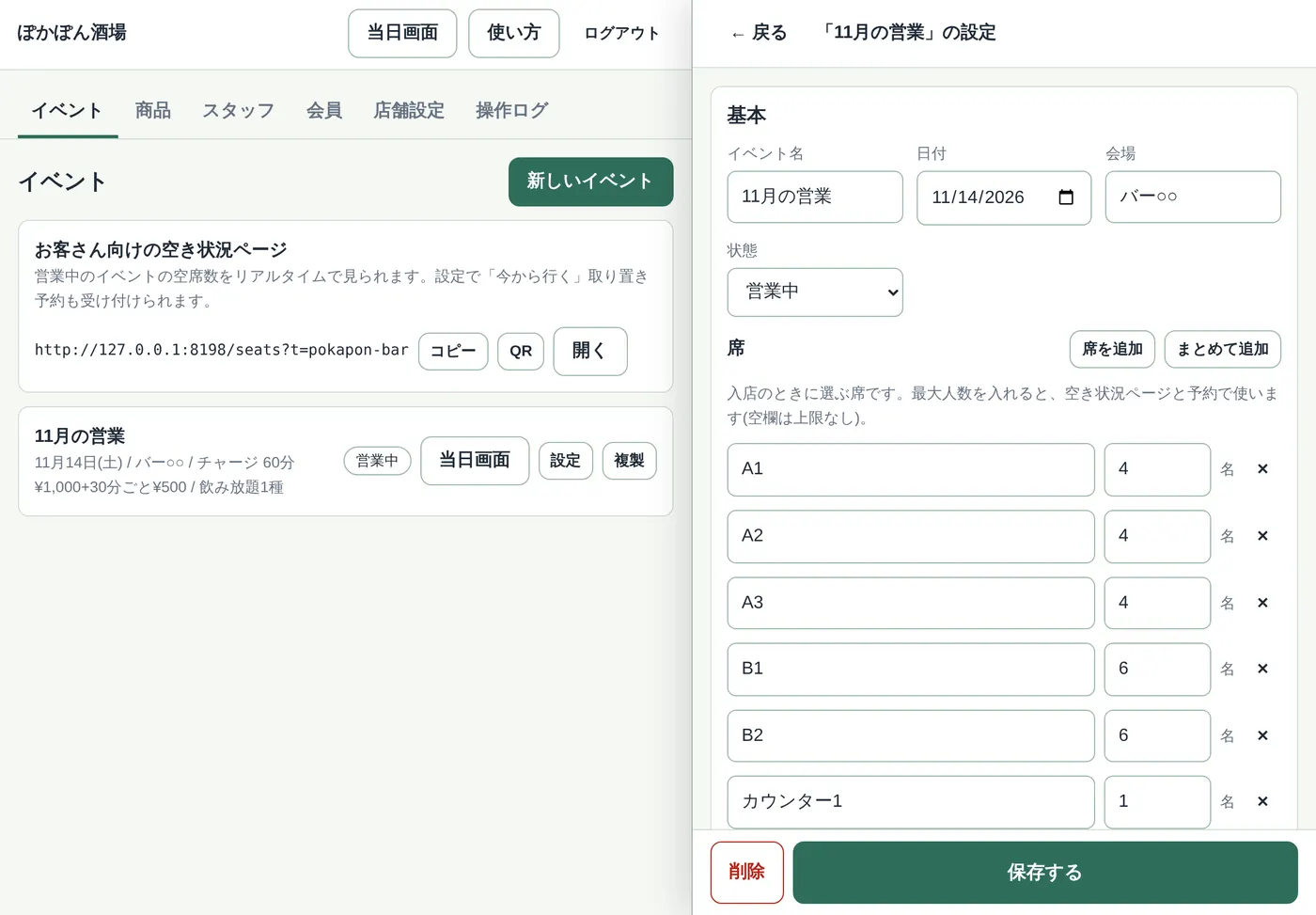Remove seat B2 with its × icon
1316x915 pixels.
1262,735
